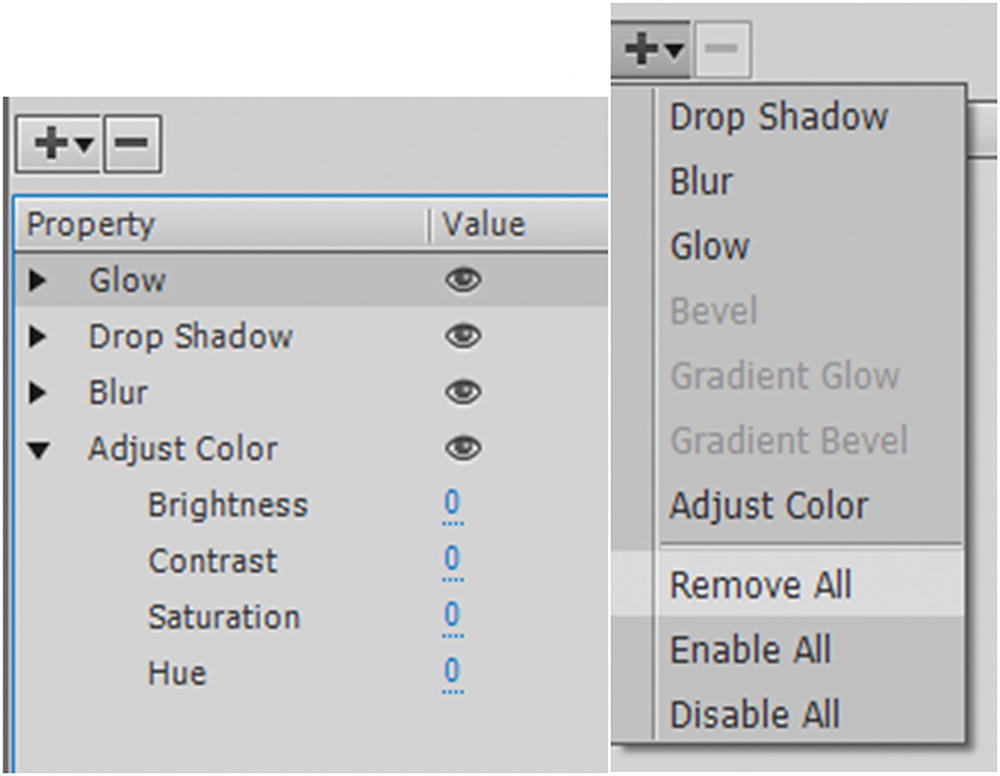Click the Hue value of zero
The image size is (1000, 776).
(452, 672)
